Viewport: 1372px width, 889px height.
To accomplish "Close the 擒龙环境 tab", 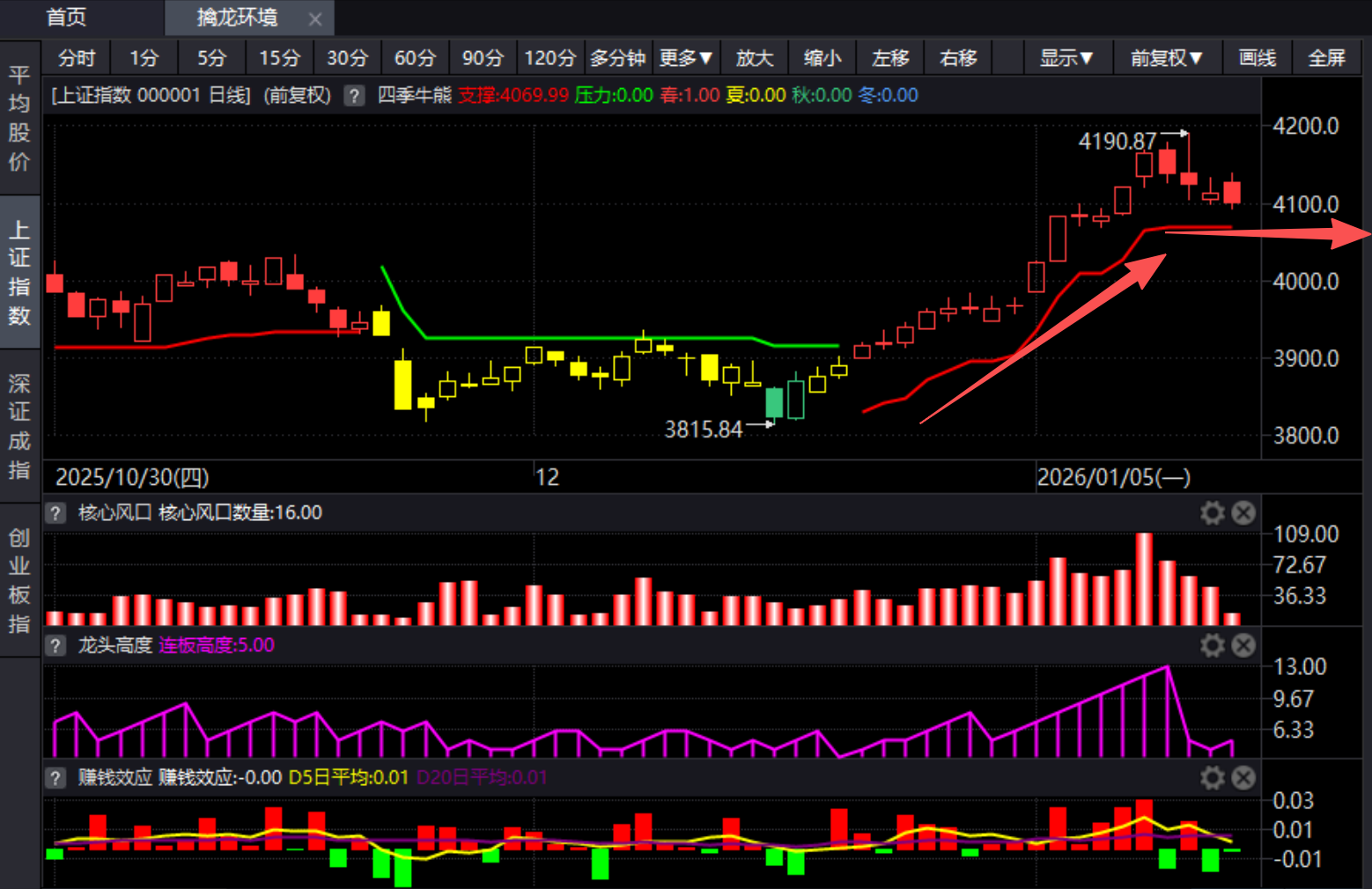I will pos(315,18).
